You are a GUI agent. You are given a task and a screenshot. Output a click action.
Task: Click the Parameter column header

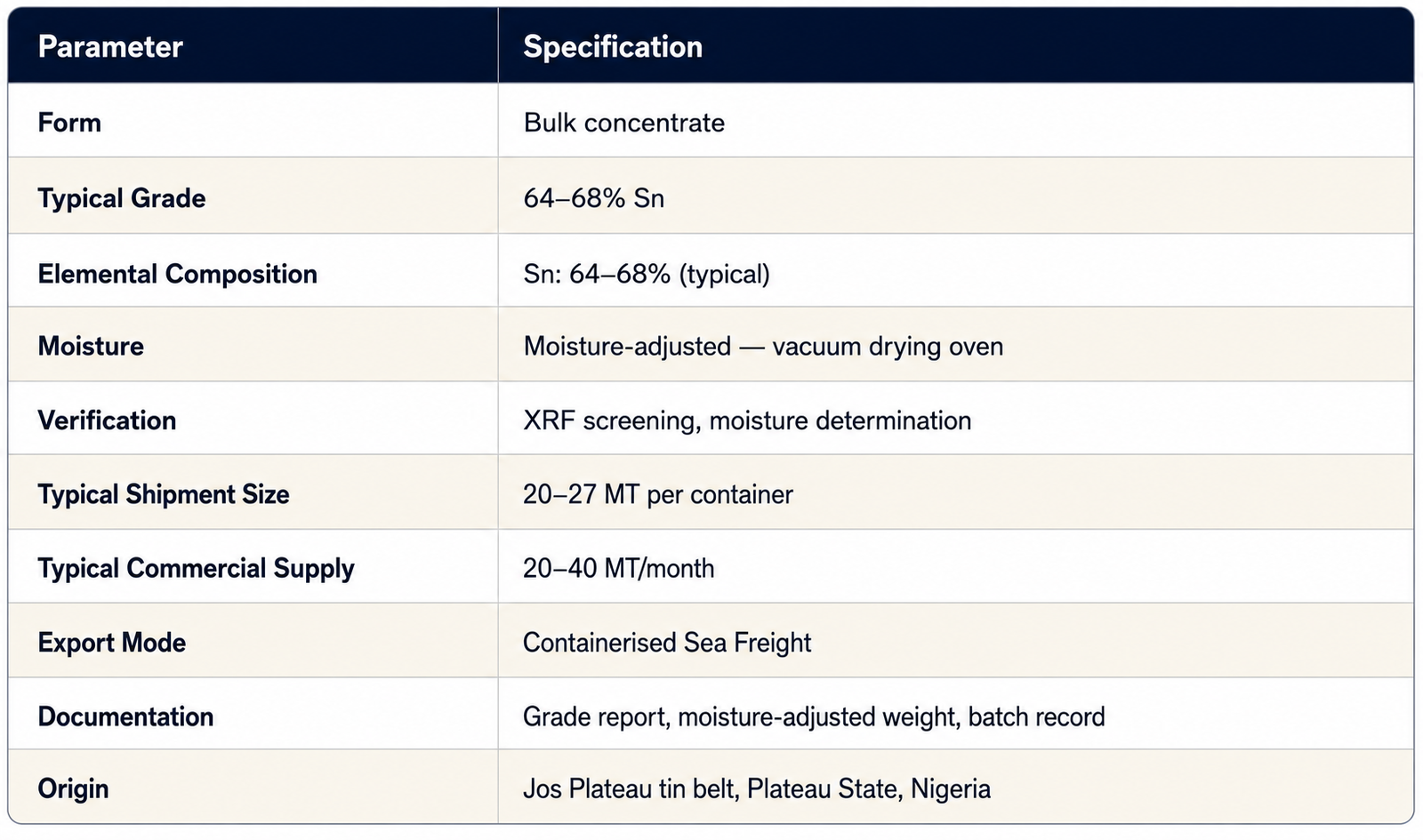110,47
